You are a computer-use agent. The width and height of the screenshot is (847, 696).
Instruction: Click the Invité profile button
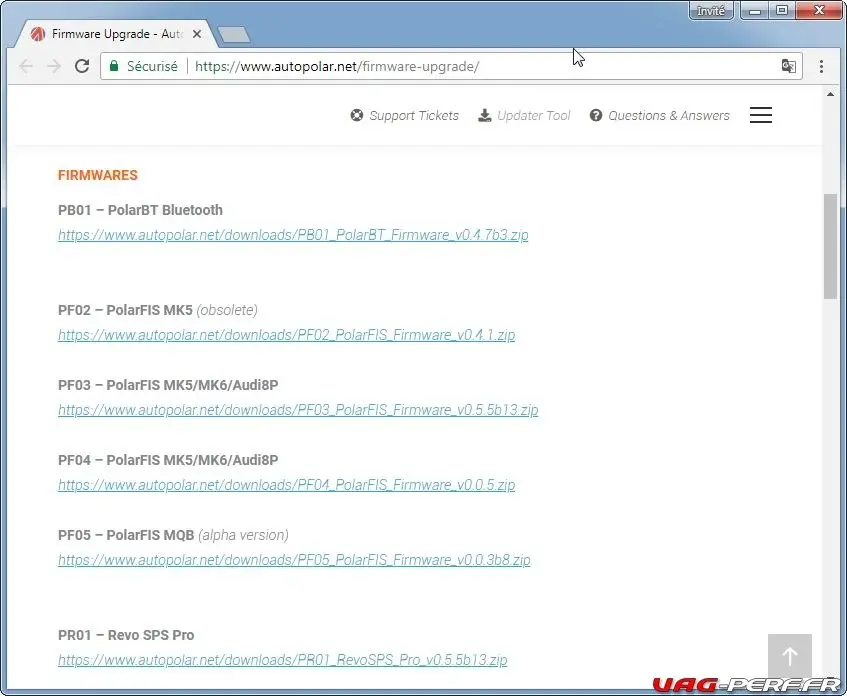pos(711,11)
